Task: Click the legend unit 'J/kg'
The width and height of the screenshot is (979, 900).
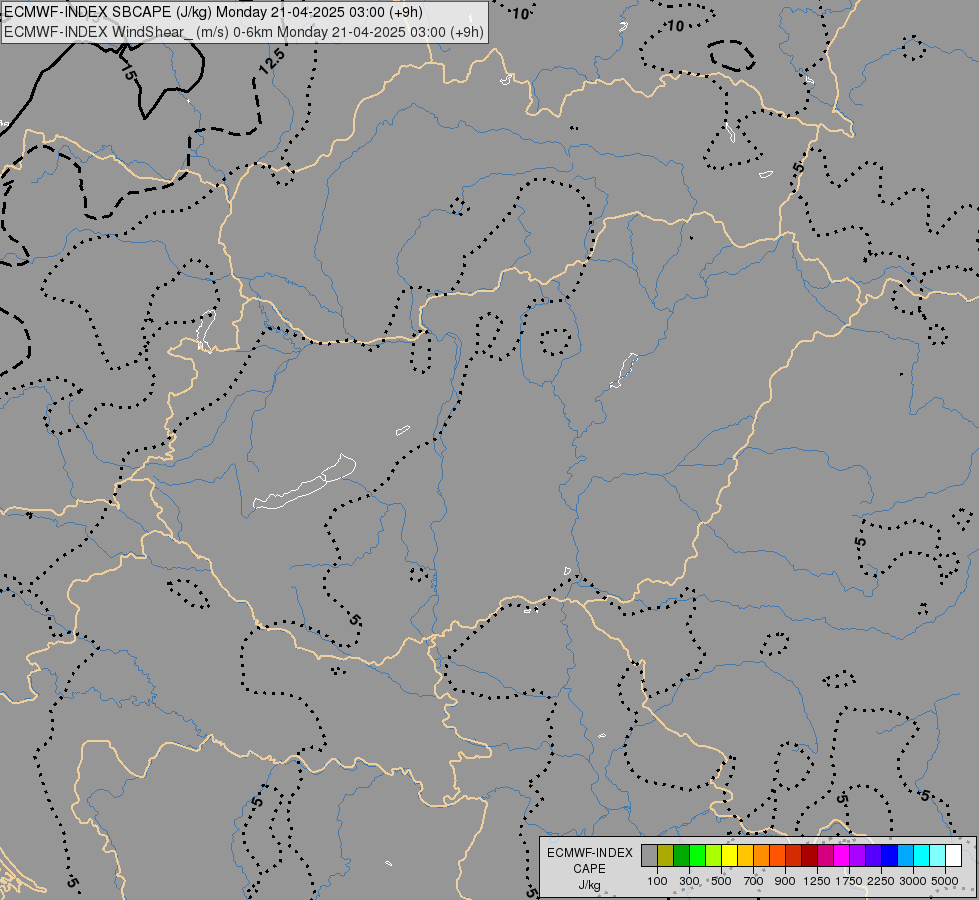Action: coord(589,885)
